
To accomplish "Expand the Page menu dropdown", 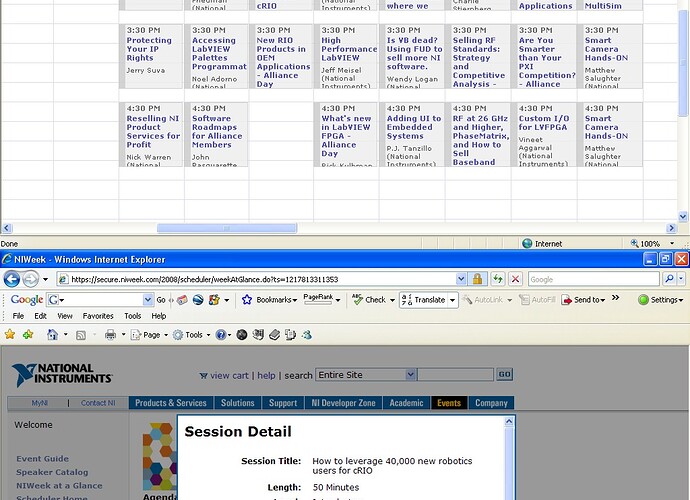I will click(x=166, y=335).
